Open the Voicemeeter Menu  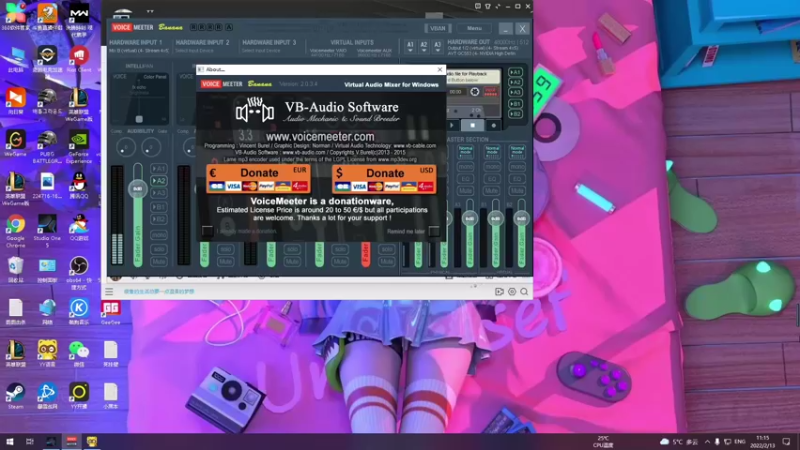474,29
